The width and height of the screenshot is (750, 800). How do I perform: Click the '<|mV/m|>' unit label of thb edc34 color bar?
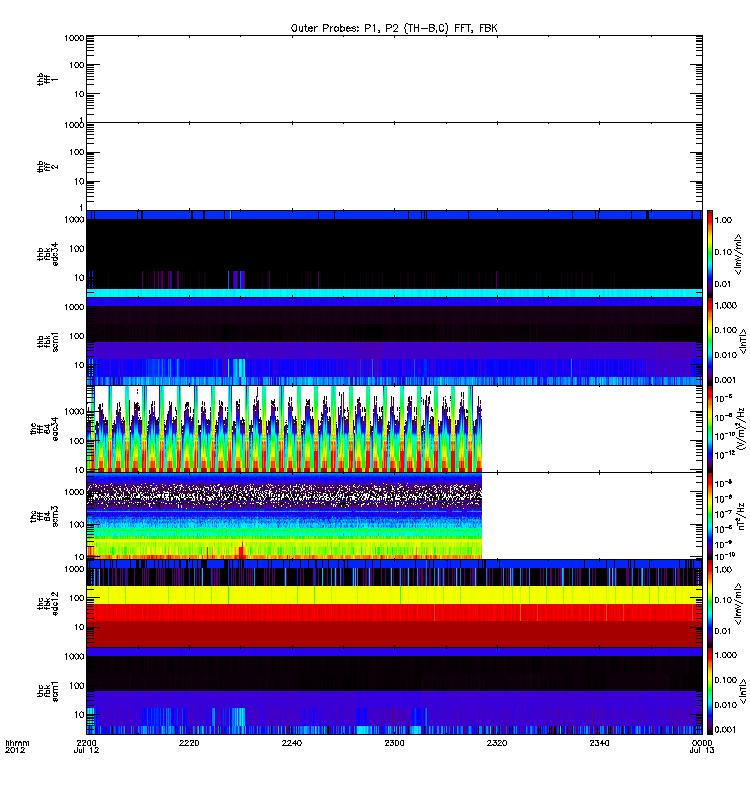pos(738,254)
